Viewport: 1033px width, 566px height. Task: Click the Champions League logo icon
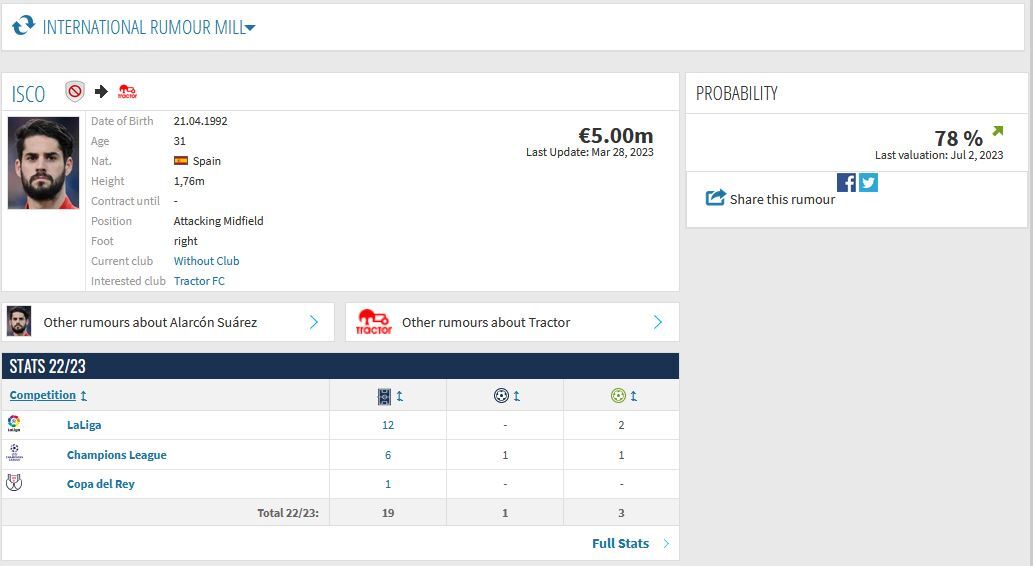click(14, 453)
